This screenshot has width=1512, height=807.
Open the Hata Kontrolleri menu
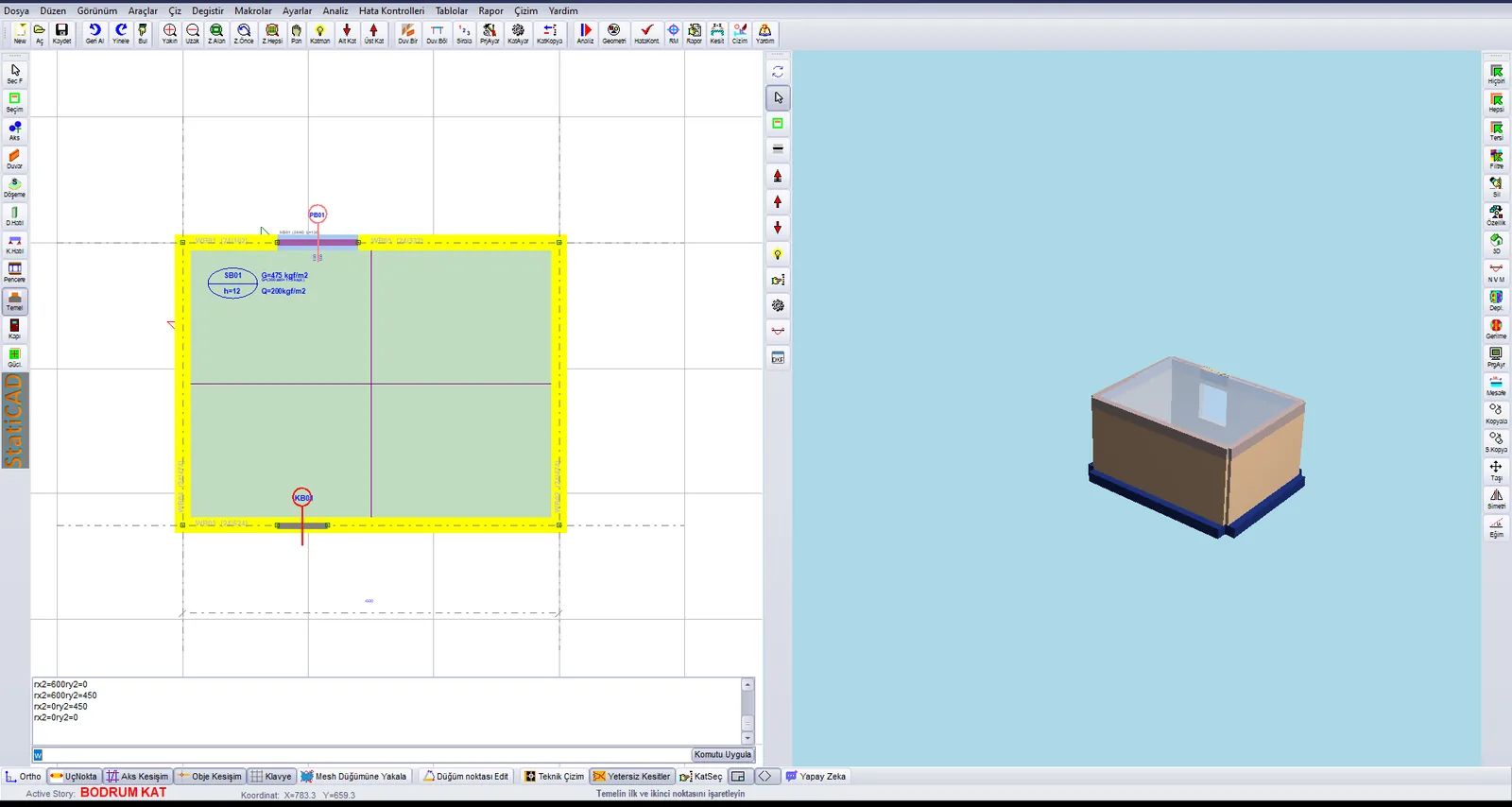point(391,10)
